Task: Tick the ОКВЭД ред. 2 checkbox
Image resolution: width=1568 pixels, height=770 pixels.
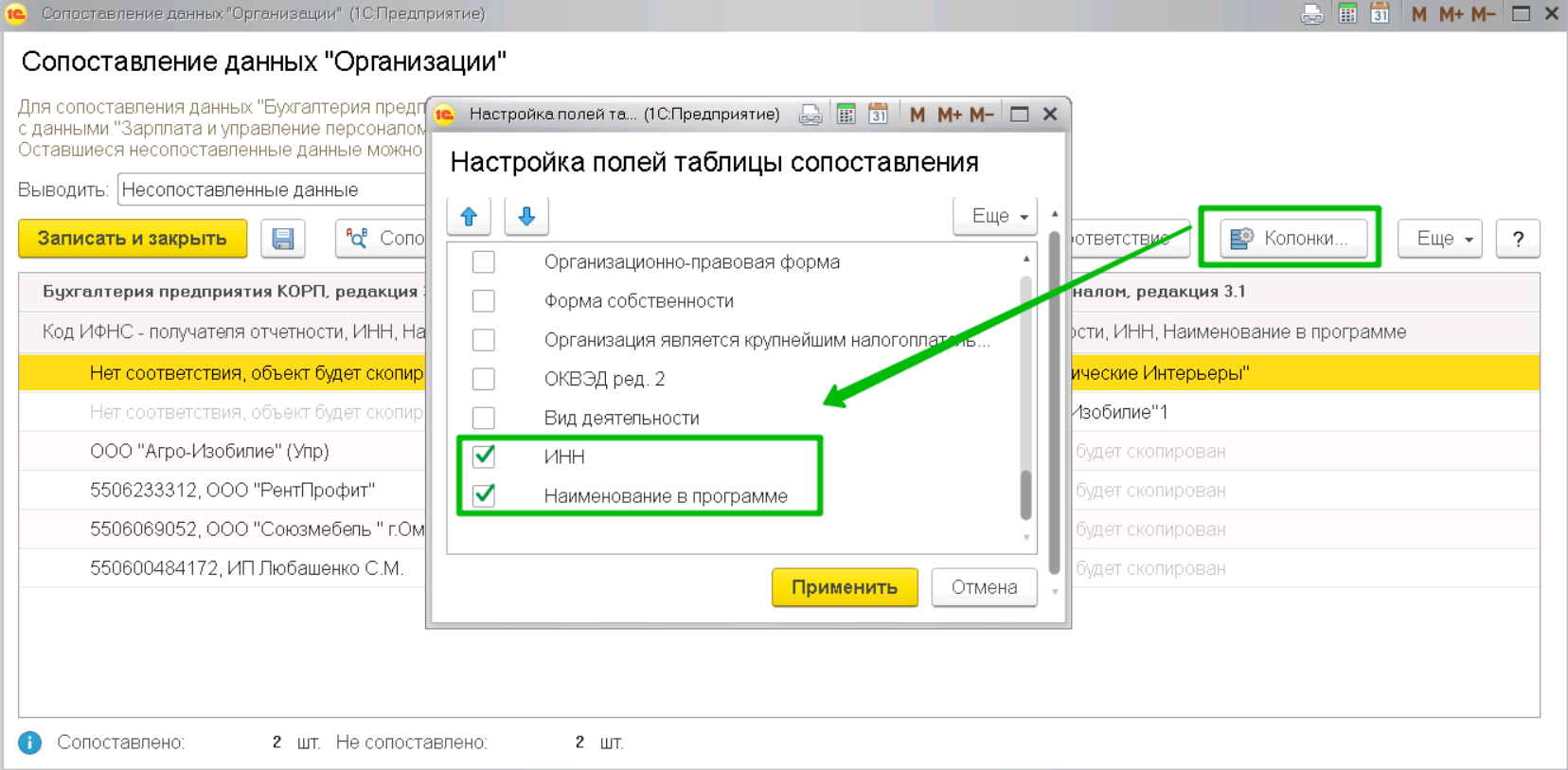Action: pyautogui.click(x=484, y=379)
